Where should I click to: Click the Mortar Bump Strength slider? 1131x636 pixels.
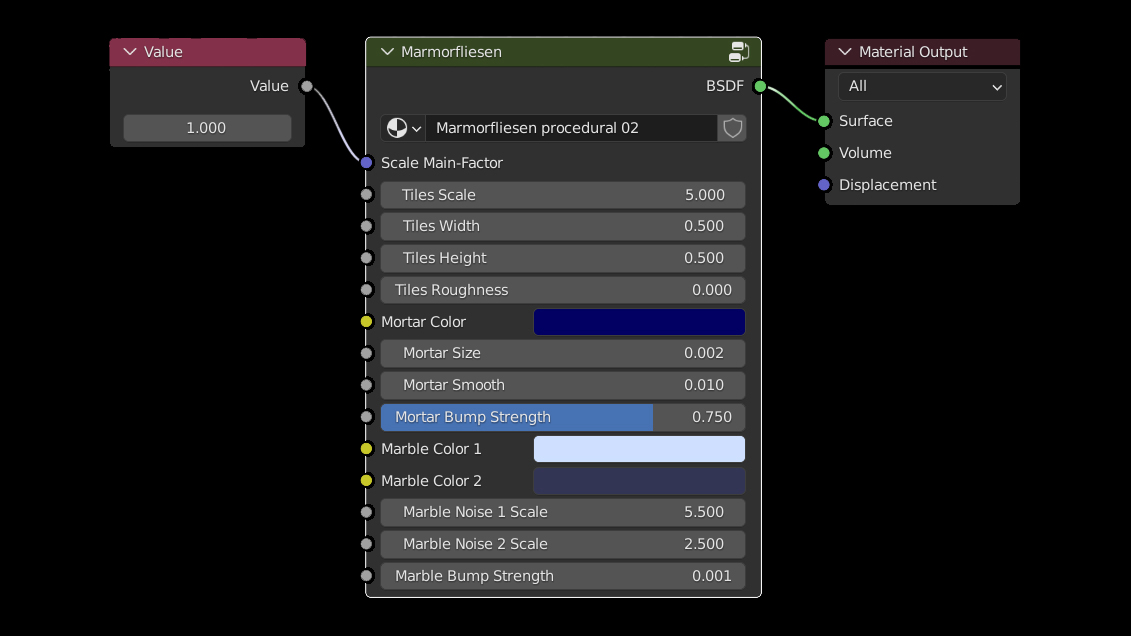(563, 417)
